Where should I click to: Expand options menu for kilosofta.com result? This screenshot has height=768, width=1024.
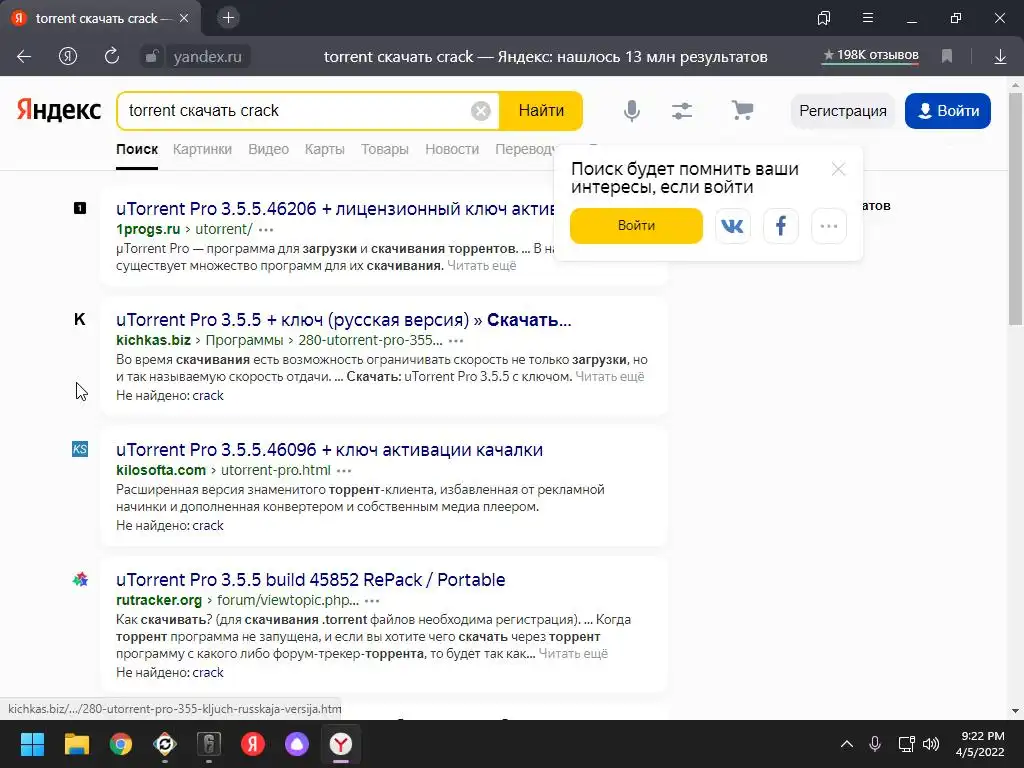[344, 471]
